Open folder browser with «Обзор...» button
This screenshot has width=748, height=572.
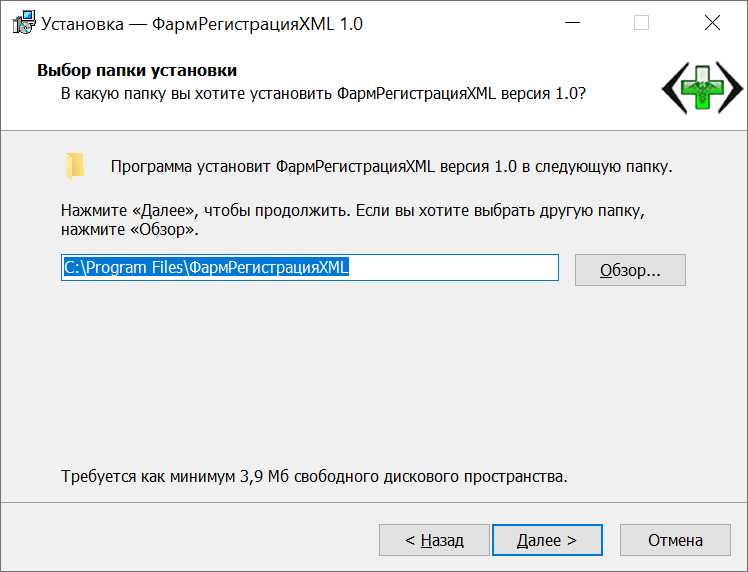pyautogui.click(x=630, y=270)
